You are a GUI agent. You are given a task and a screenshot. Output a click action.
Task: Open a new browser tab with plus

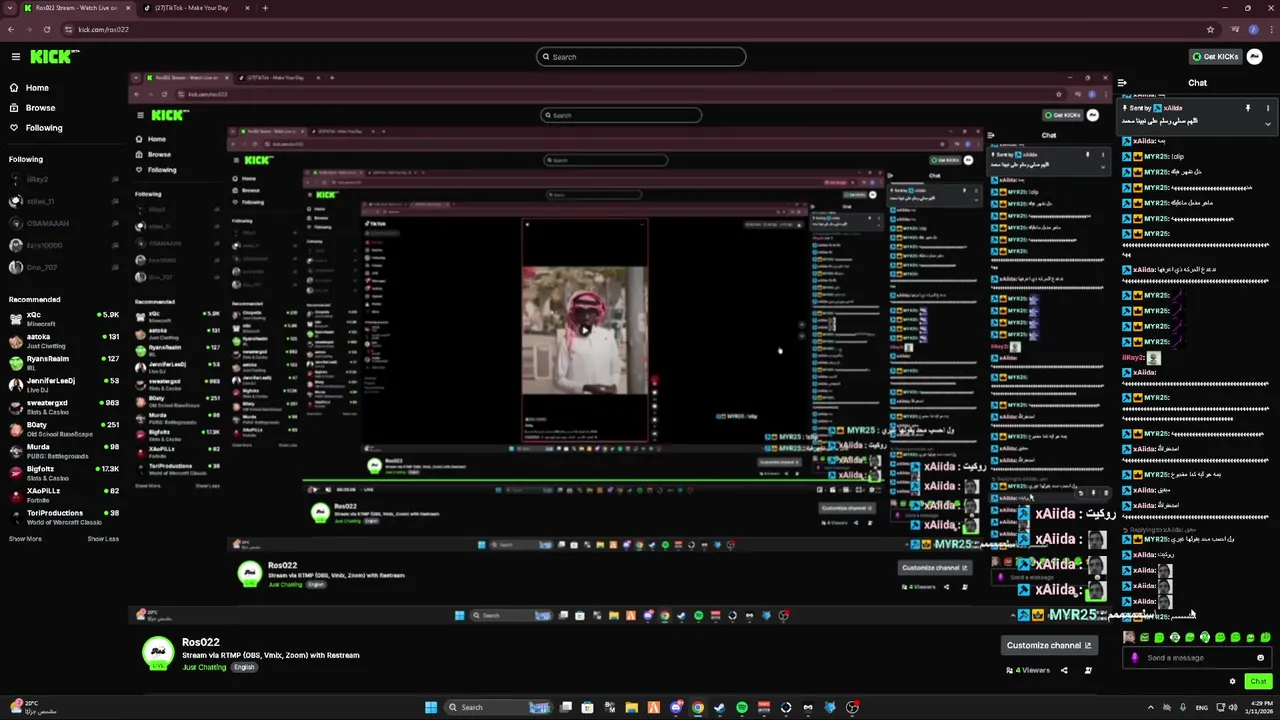coord(265,8)
